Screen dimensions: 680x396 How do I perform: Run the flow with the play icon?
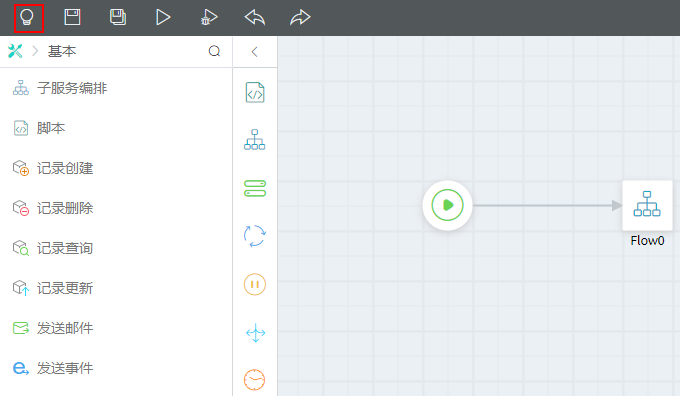pos(163,17)
